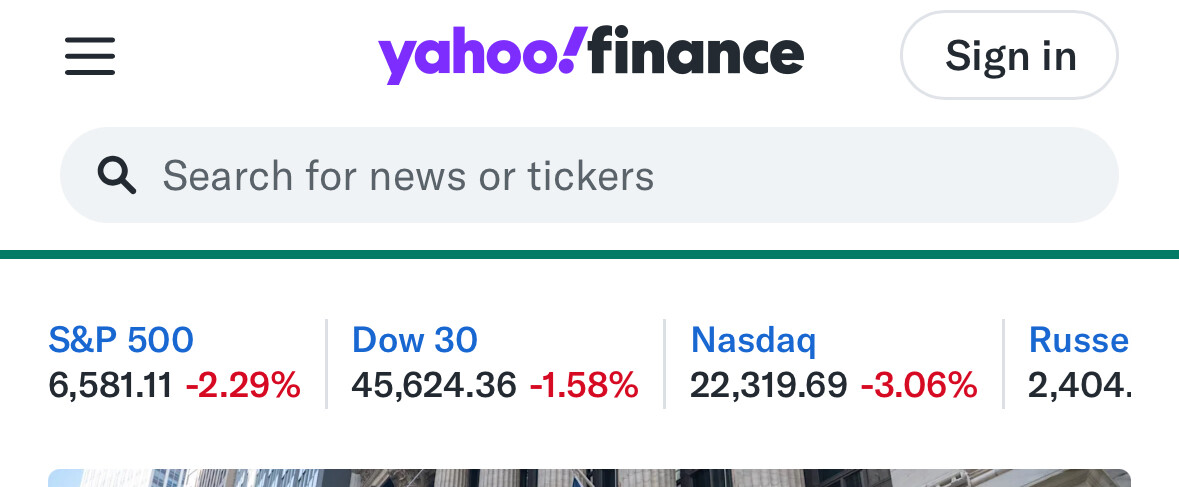This screenshot has width=1179, height=487.
Task: Click the S&P 500 price 6,581.11
Action: pyautogui.click(x=110, y=384)
